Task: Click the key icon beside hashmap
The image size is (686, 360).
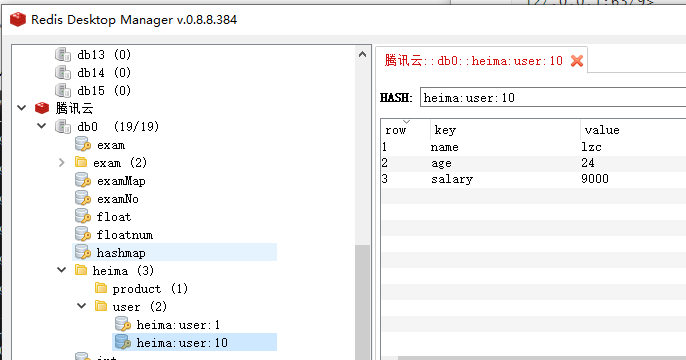Action: click(83, 252)
